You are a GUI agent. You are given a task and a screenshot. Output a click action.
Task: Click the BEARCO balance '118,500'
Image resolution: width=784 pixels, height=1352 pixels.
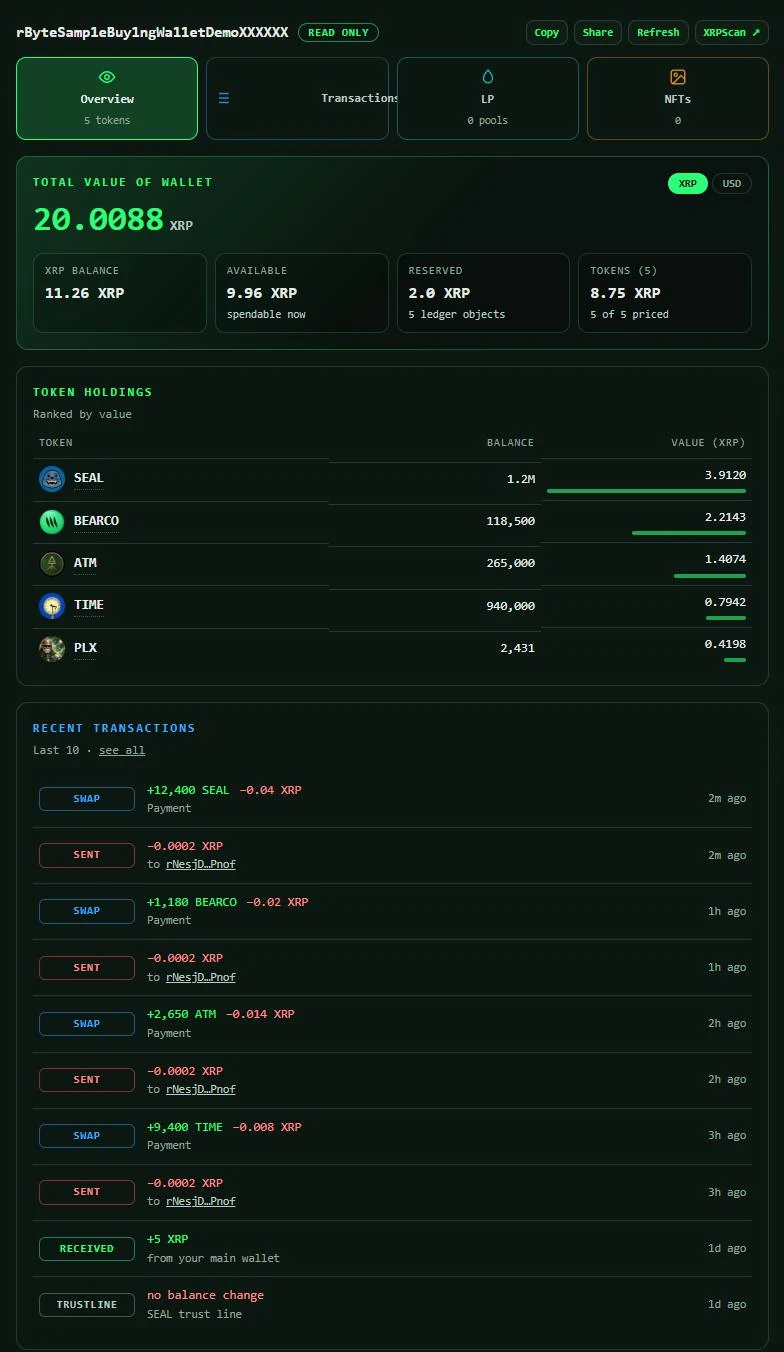coord(511,521)
